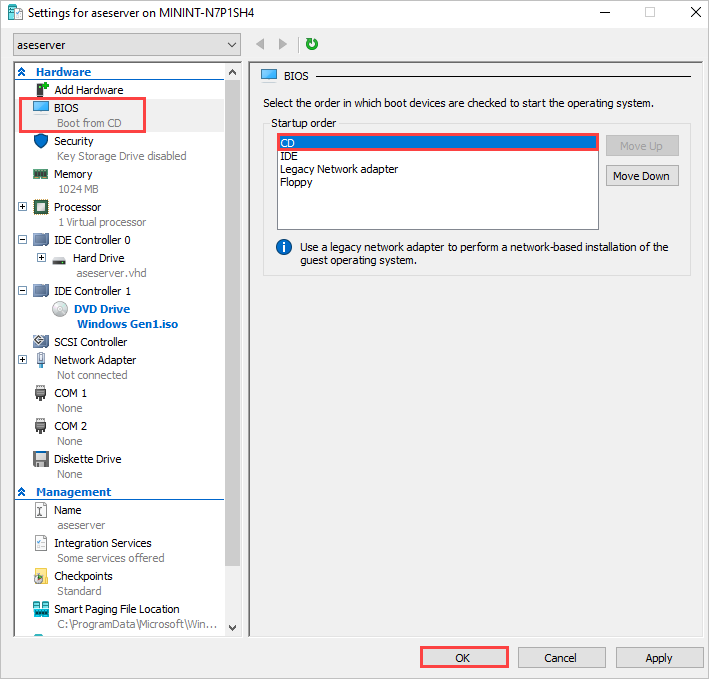The image size is (709, 679).
Task: Expand the Hard Drive tree node
Action: pyautogui.click(x=41, y=258)
